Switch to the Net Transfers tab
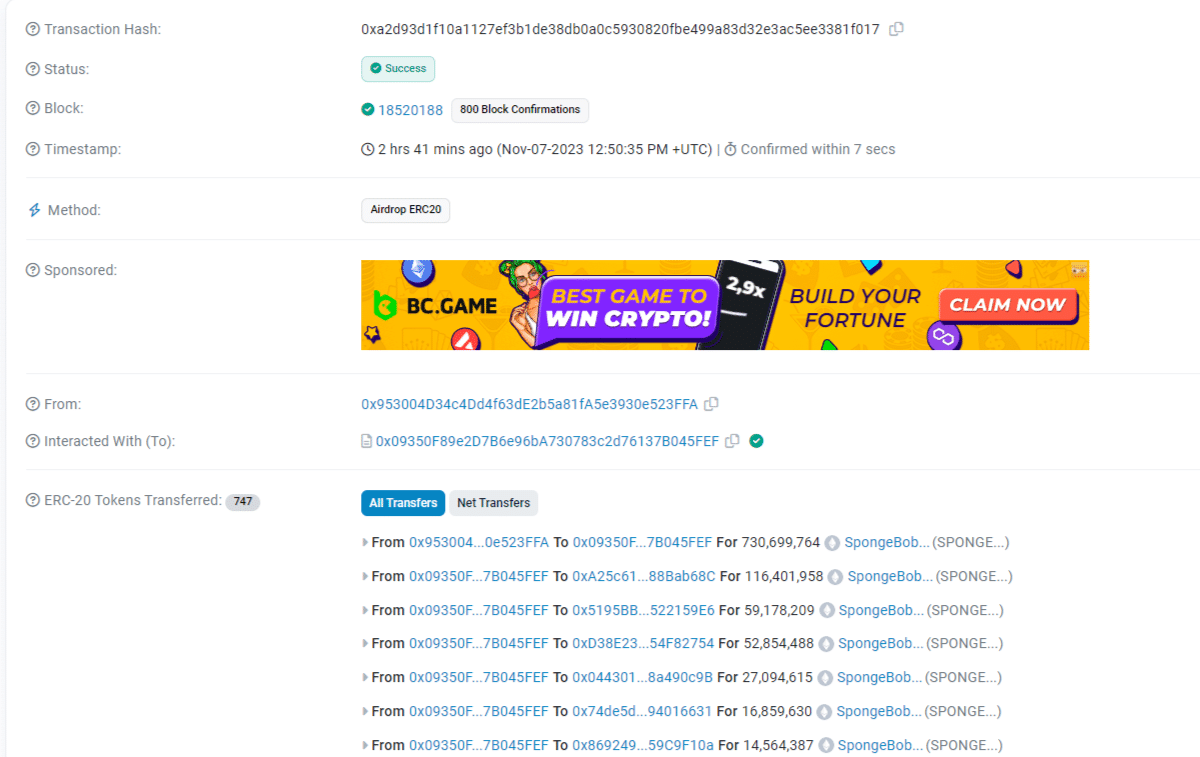The width and height of the screenshot is (1200, 757). coord(493,503)
